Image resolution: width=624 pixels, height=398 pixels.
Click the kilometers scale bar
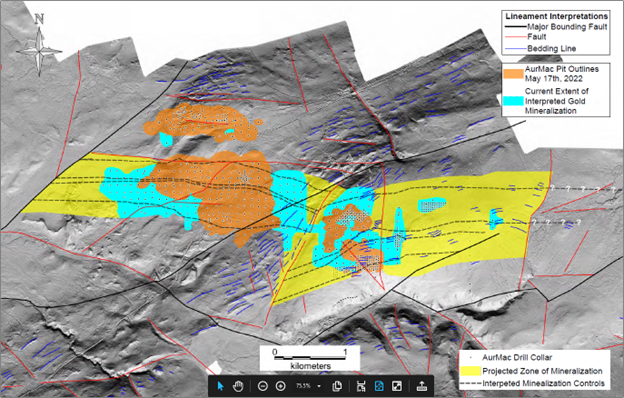310,358
